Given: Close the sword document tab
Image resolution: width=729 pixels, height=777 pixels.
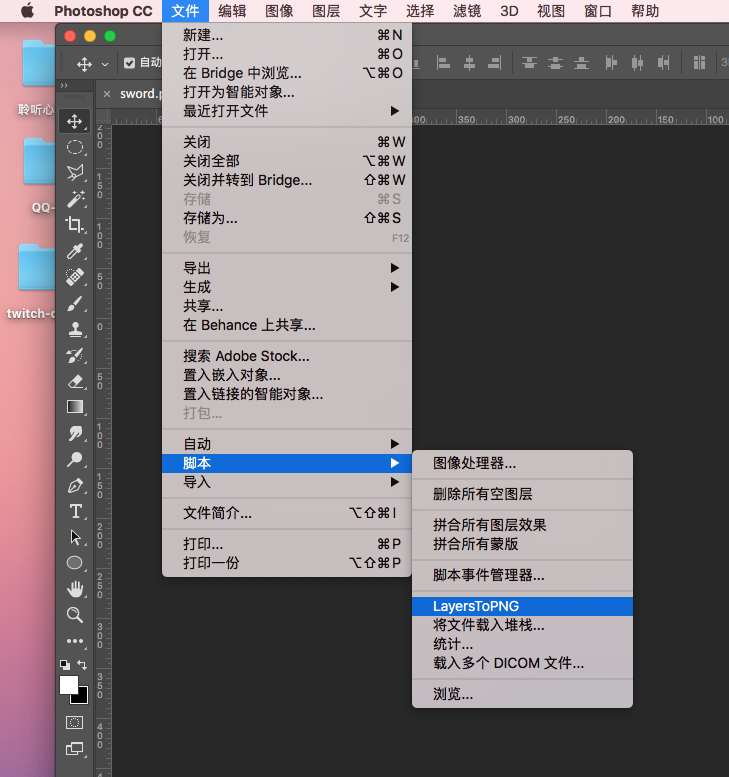Looking at the screenshot, I should coord(107,94).
